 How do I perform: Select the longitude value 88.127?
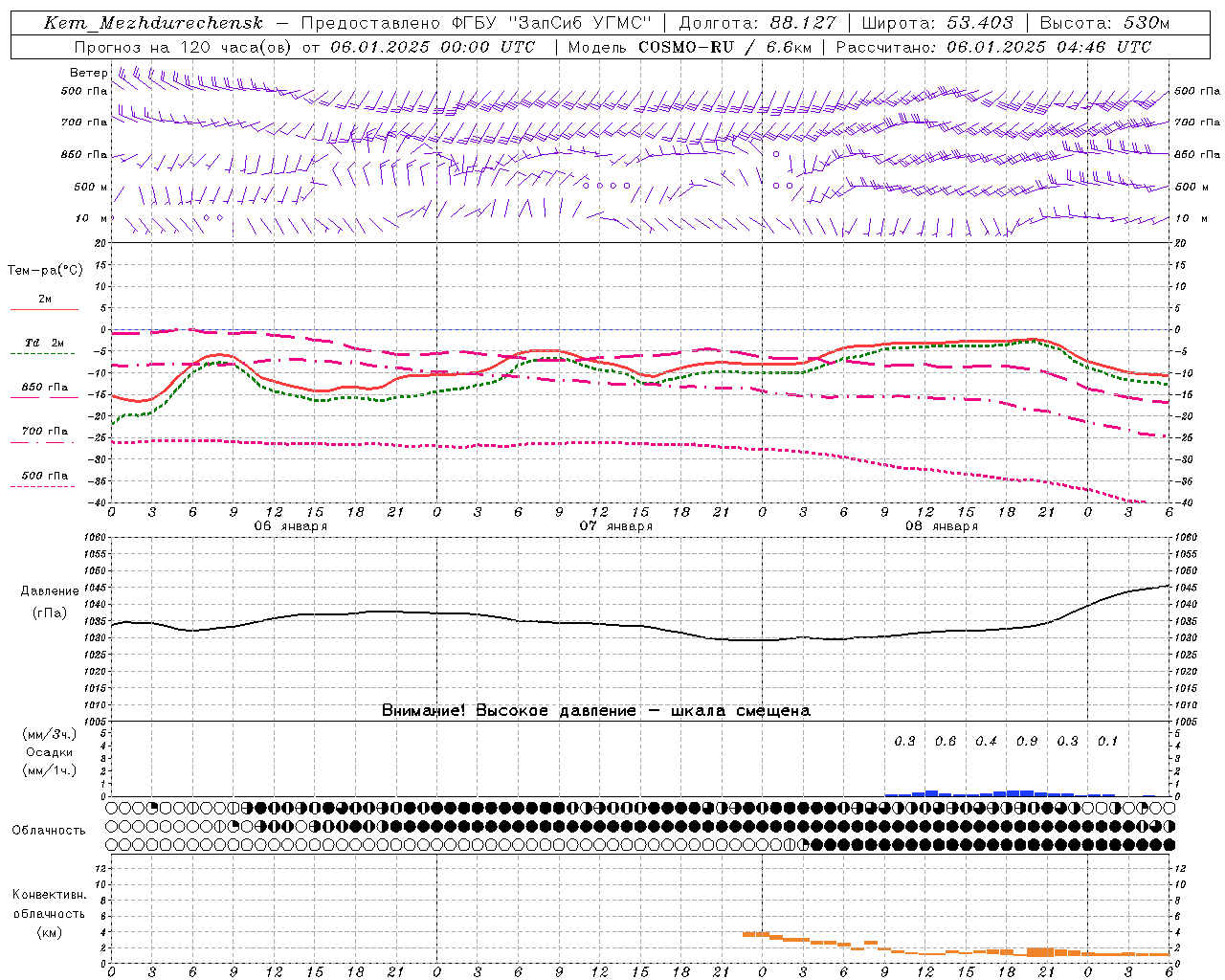coord(802,23)
